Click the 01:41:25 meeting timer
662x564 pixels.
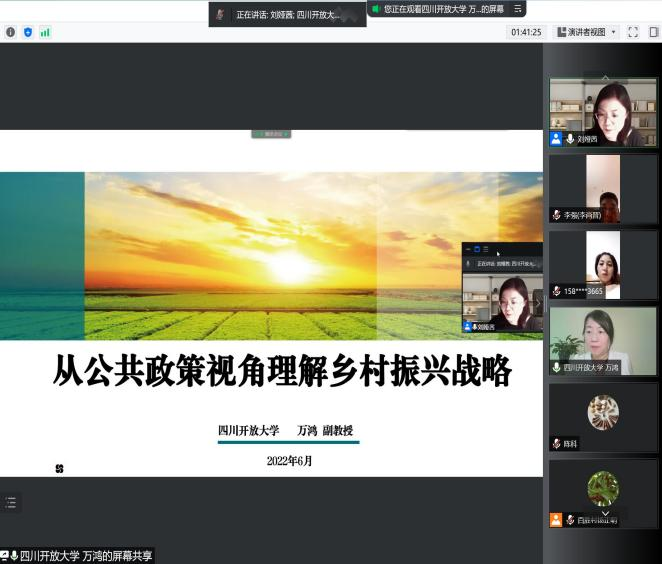pyautogui.click(x=526, y=32)
